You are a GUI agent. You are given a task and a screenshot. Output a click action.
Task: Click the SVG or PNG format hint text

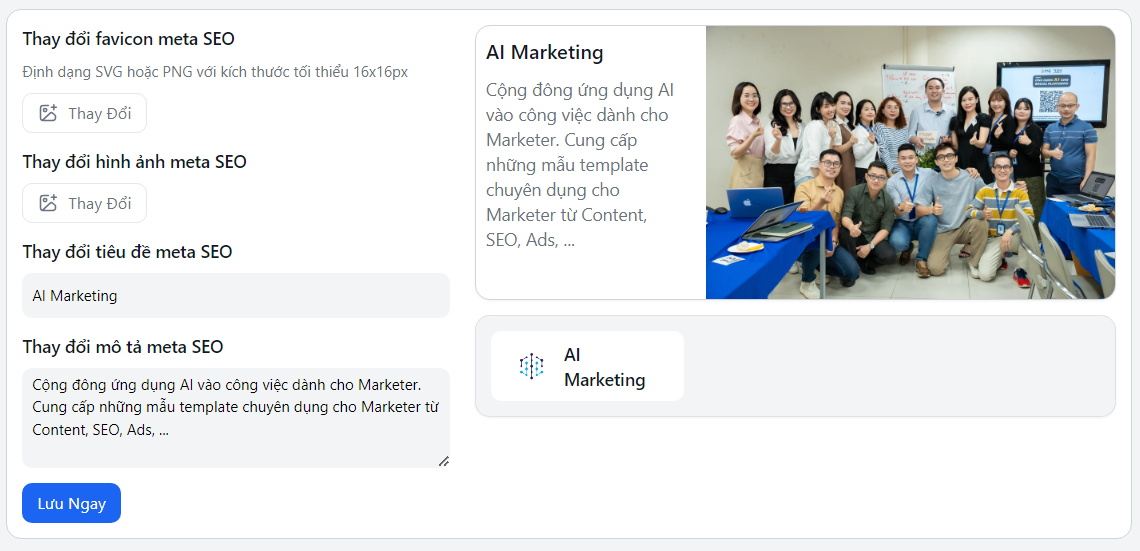pos(215,72)
